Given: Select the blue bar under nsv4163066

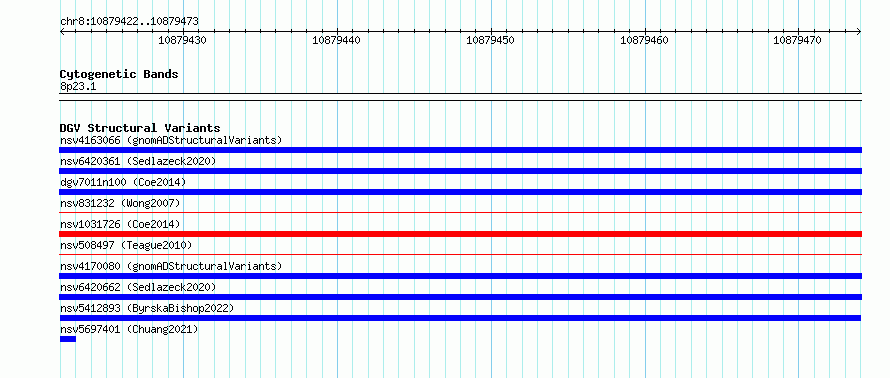Looking at the screenshot, I should point(460,150).
